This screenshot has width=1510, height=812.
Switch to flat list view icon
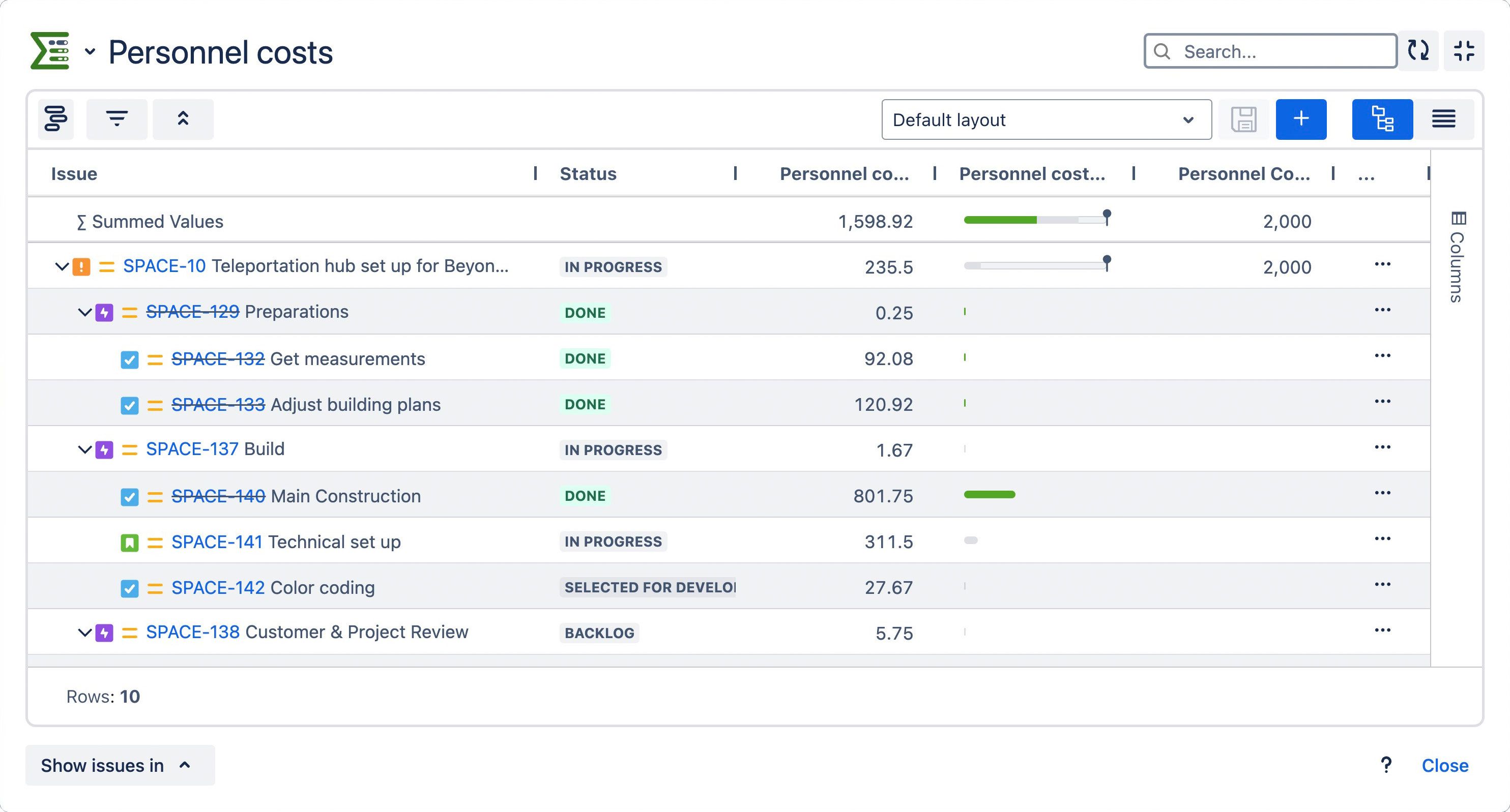coord(1443,119)
